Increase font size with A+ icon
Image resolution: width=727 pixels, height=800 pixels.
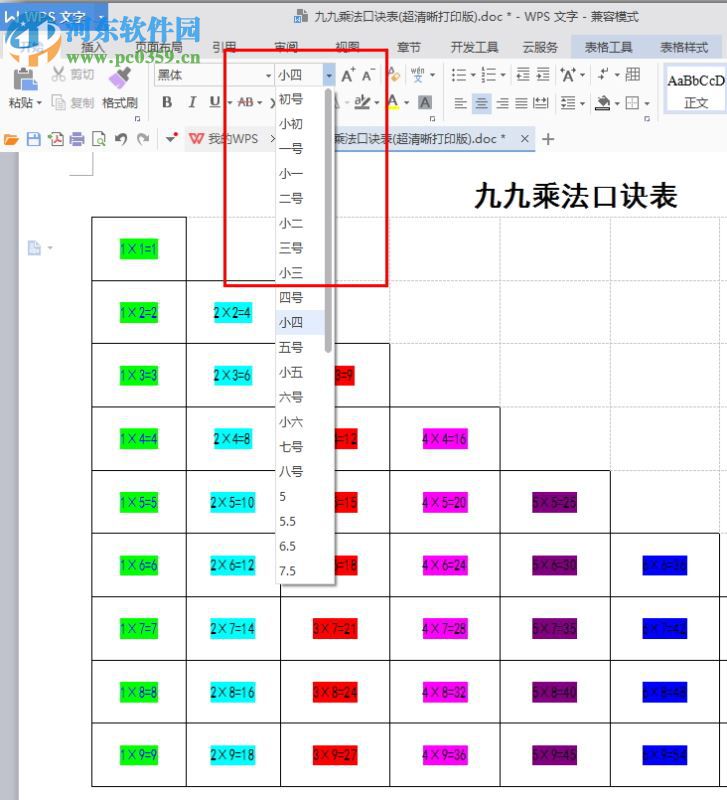(x=348, y=75)
